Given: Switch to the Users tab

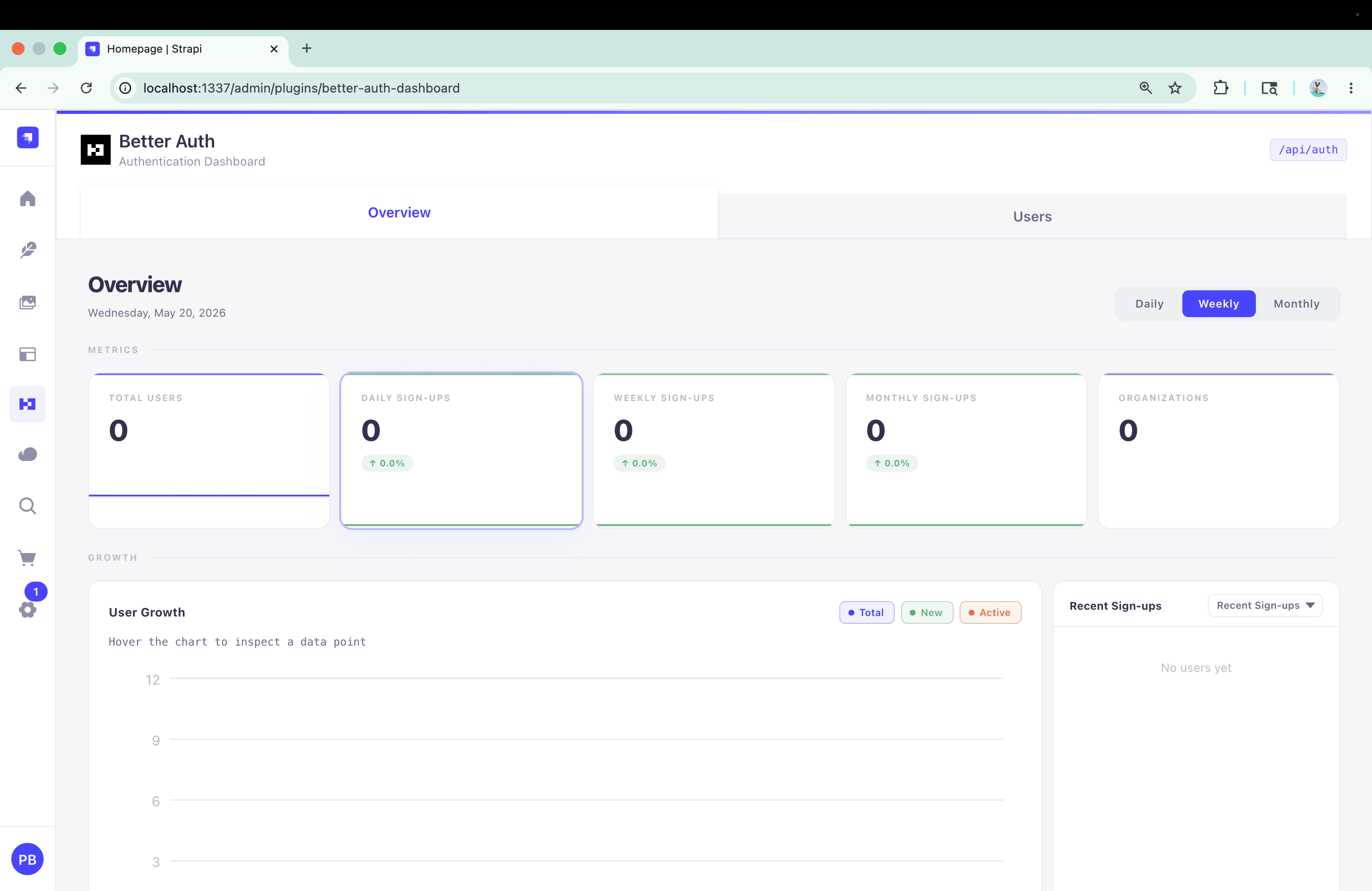Looking at the screenshot, I should pos(1033,217).
